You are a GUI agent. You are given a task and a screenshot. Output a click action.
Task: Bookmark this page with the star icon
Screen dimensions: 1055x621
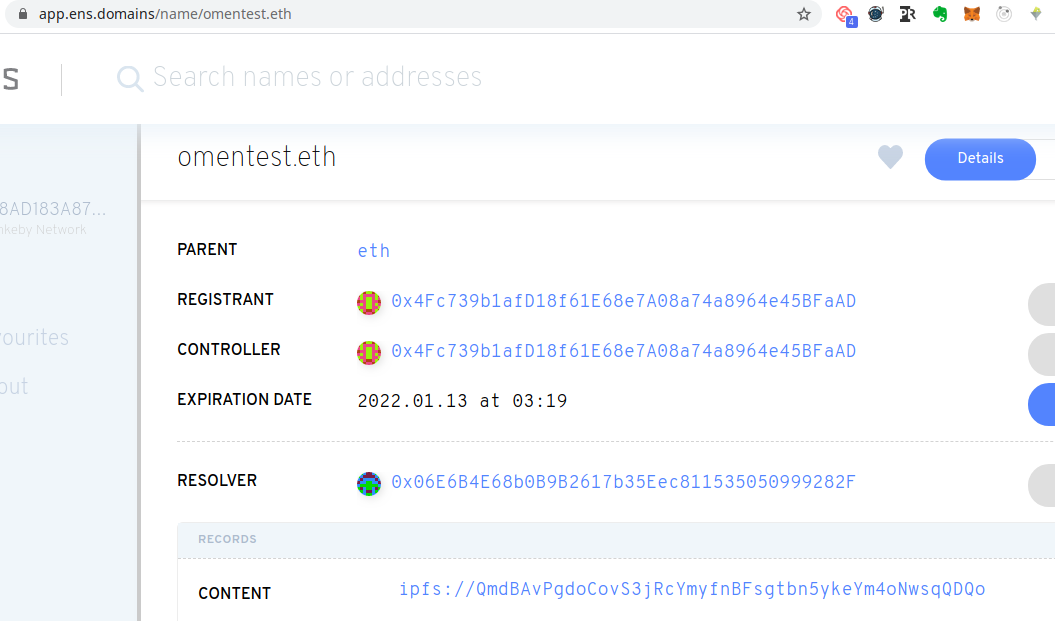pyautogui.click(x=804, y=14)
